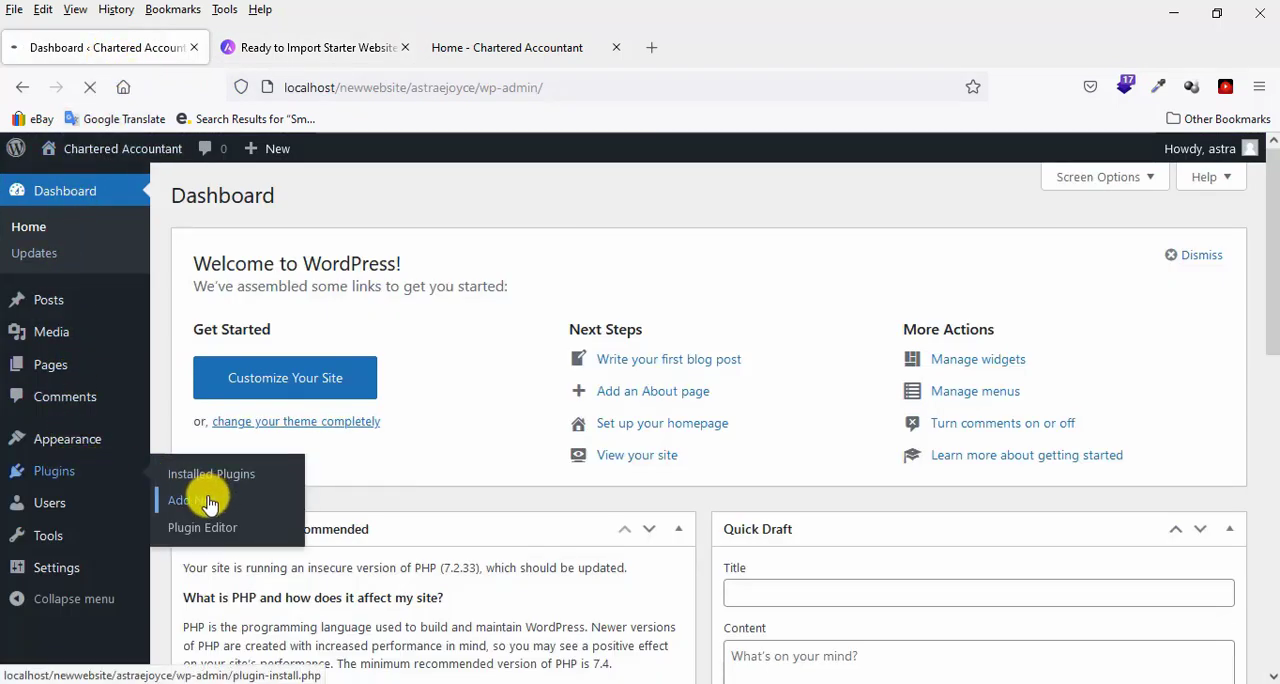
Task: Toggle PHP update panel collapse triangle
Action: coord(679,529)
